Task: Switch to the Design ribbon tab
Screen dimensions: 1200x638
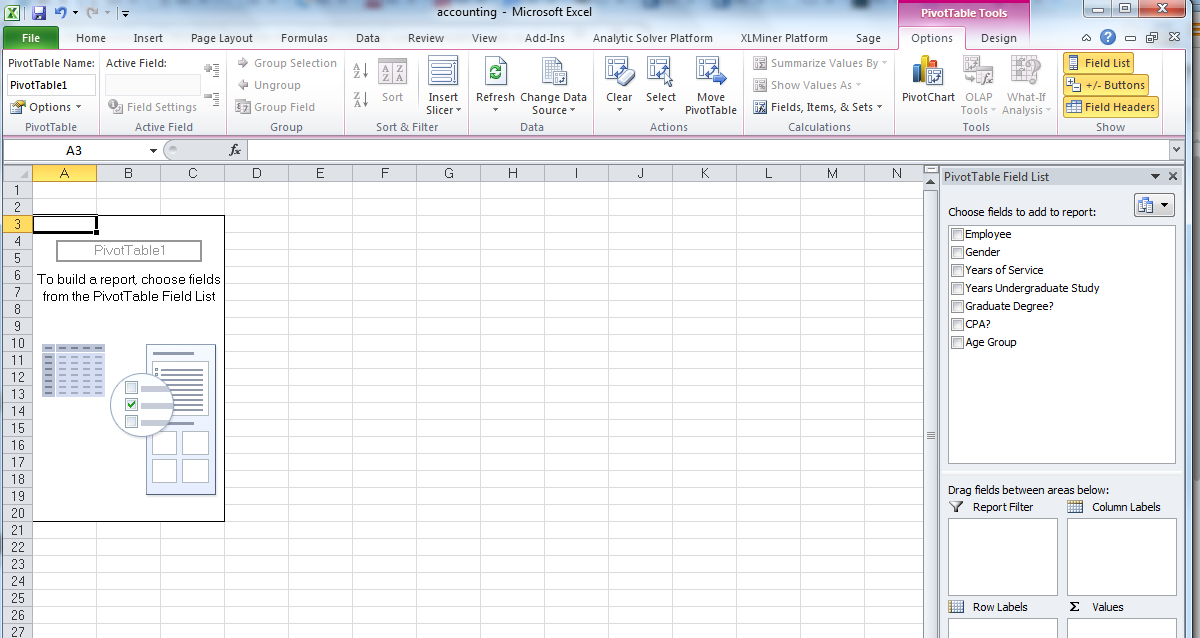Action: (x=998, y=38)
